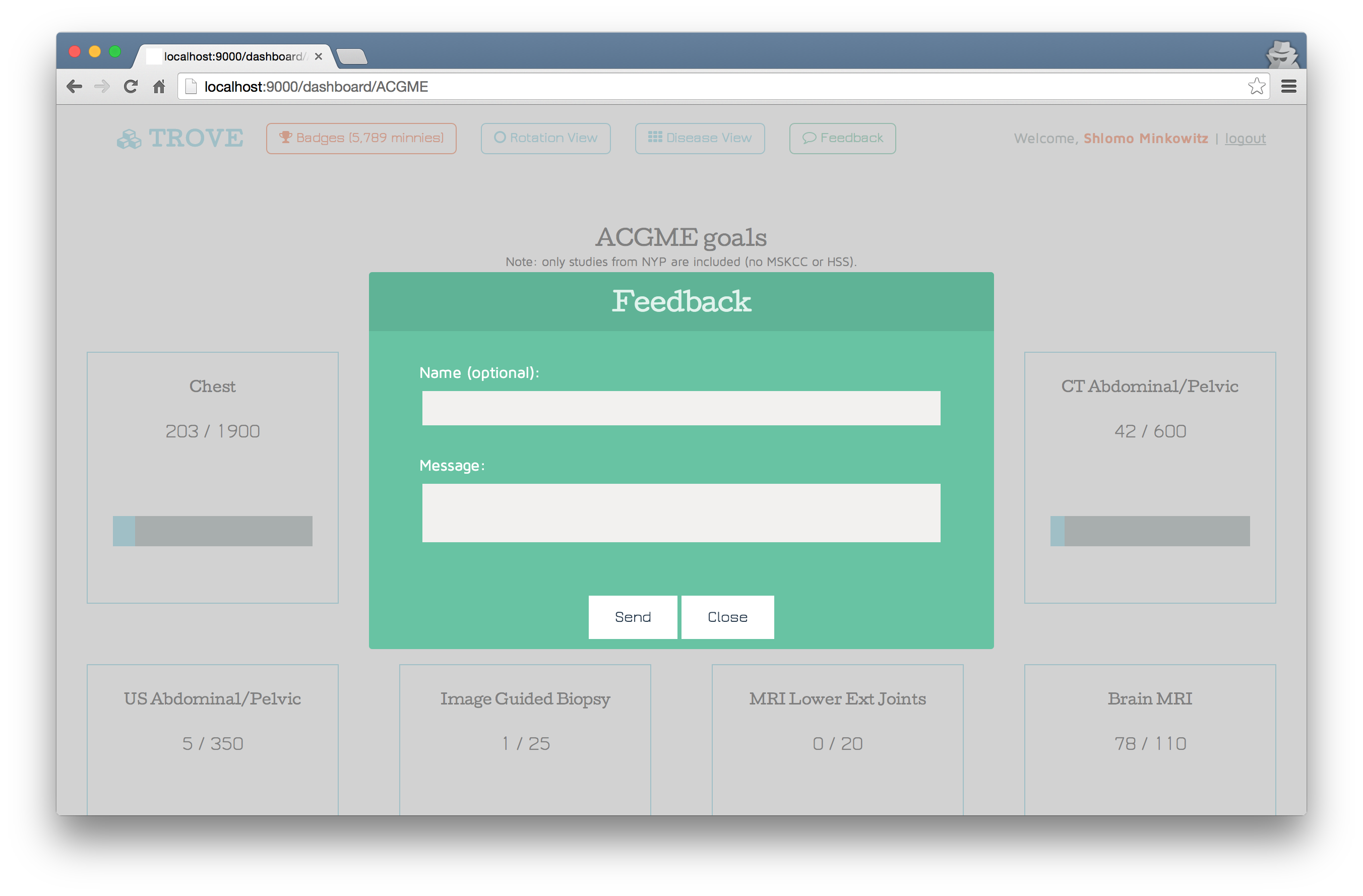This screenshot has height=896, width=1363.
Task: Click the TROVE logo icon
Action: point(129,139)
